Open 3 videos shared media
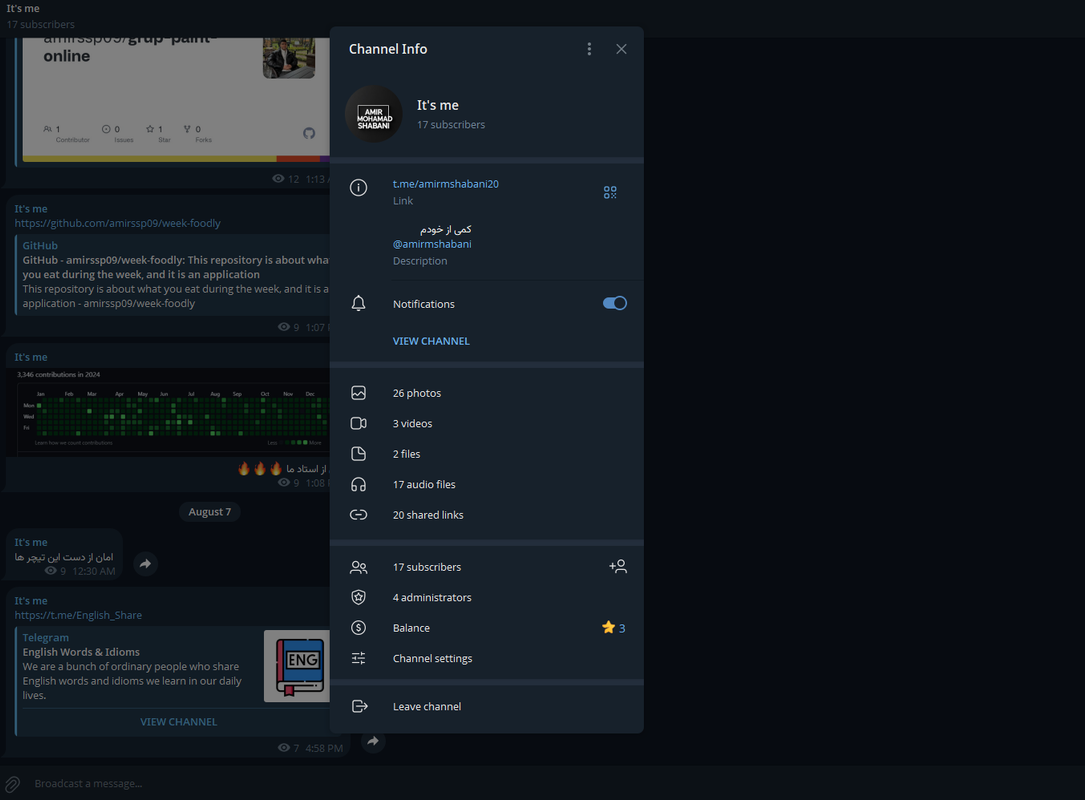Screen dimensions: 1085x800 486,424
